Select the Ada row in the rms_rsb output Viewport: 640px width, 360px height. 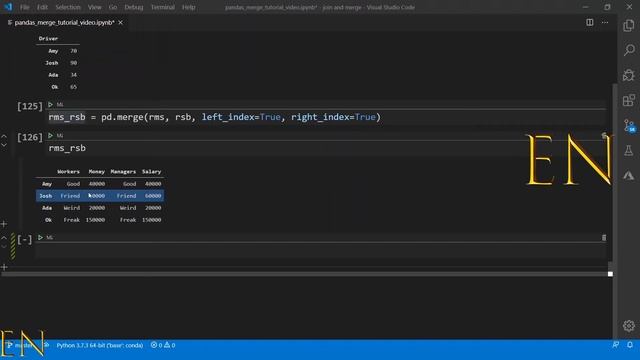pyautogui.click(x=100, y=208)
